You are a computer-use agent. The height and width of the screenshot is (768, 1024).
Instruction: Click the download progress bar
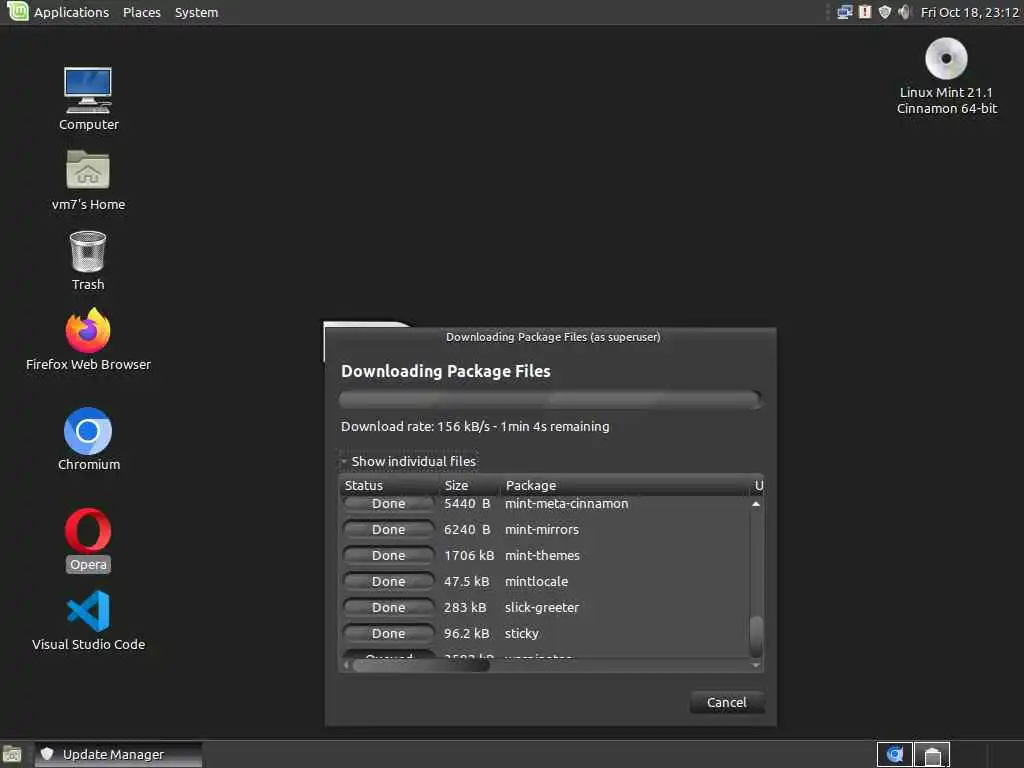point(550,399)
